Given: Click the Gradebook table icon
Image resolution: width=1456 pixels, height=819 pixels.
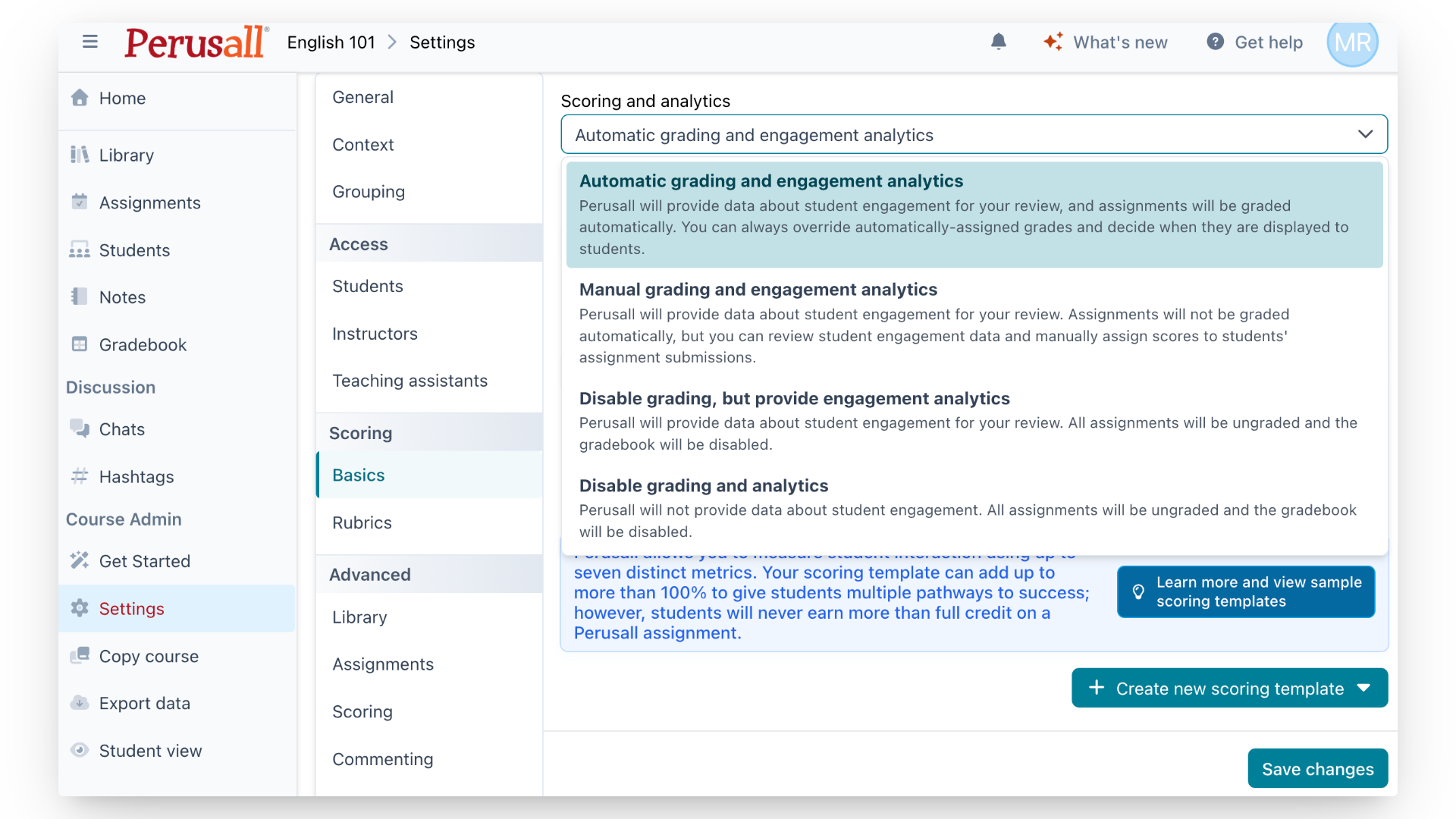Looking at the screenshot, I should click(80, 344).
